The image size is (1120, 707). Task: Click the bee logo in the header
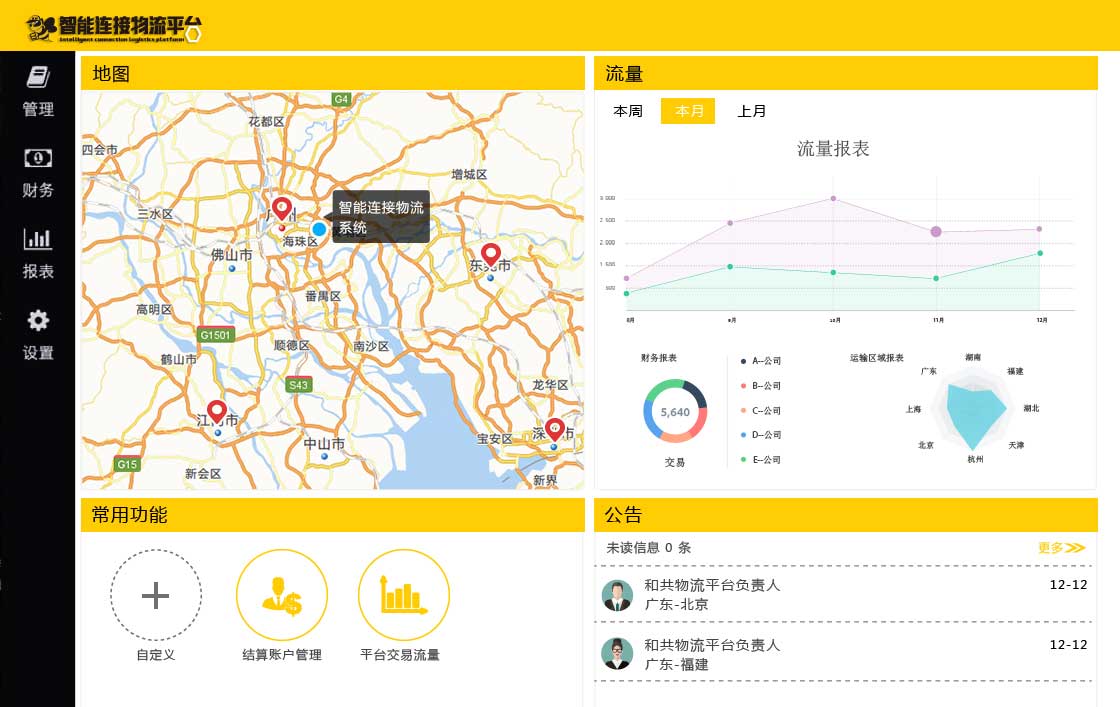[x=42, y=27]
